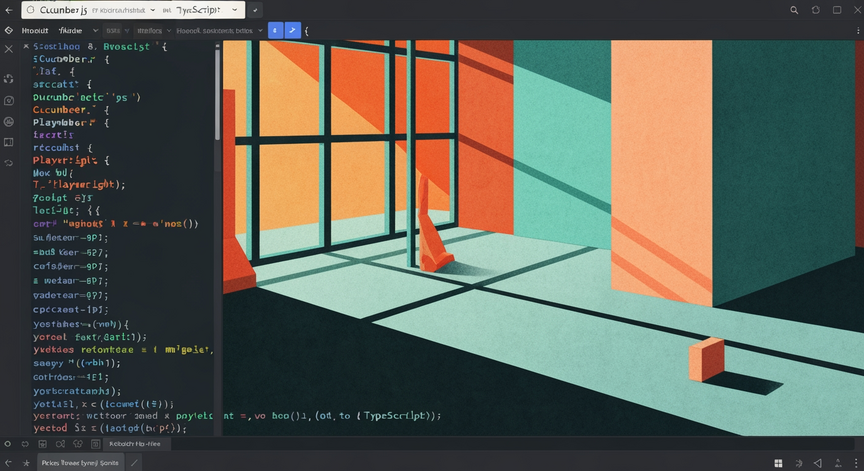Click the checkmark button after the address field

click(255, 10)
